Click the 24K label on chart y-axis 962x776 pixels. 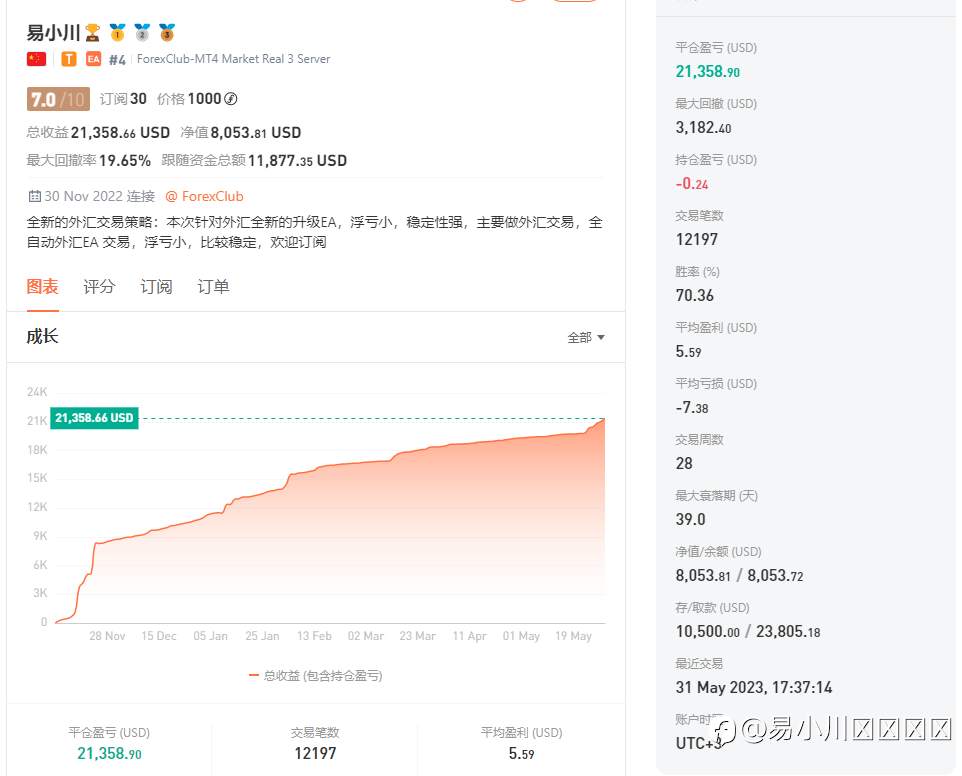37,392
